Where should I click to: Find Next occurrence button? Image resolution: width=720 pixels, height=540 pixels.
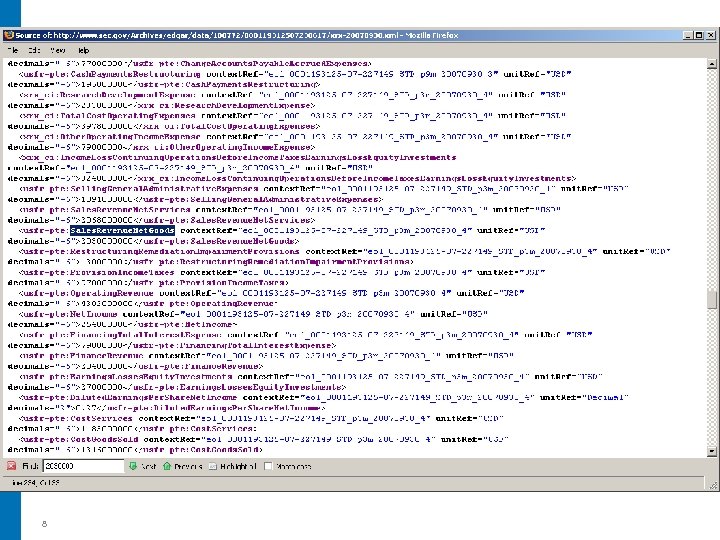pos(143,466)
